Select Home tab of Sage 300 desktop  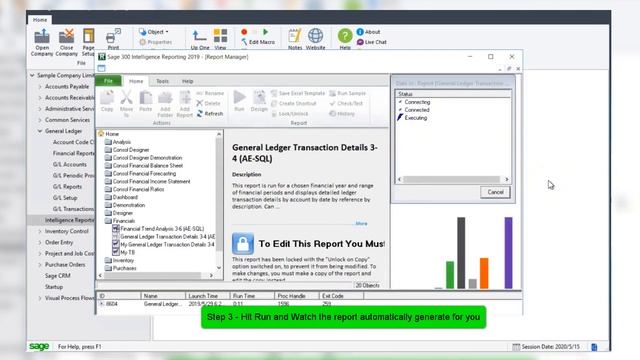pos(40,20)
